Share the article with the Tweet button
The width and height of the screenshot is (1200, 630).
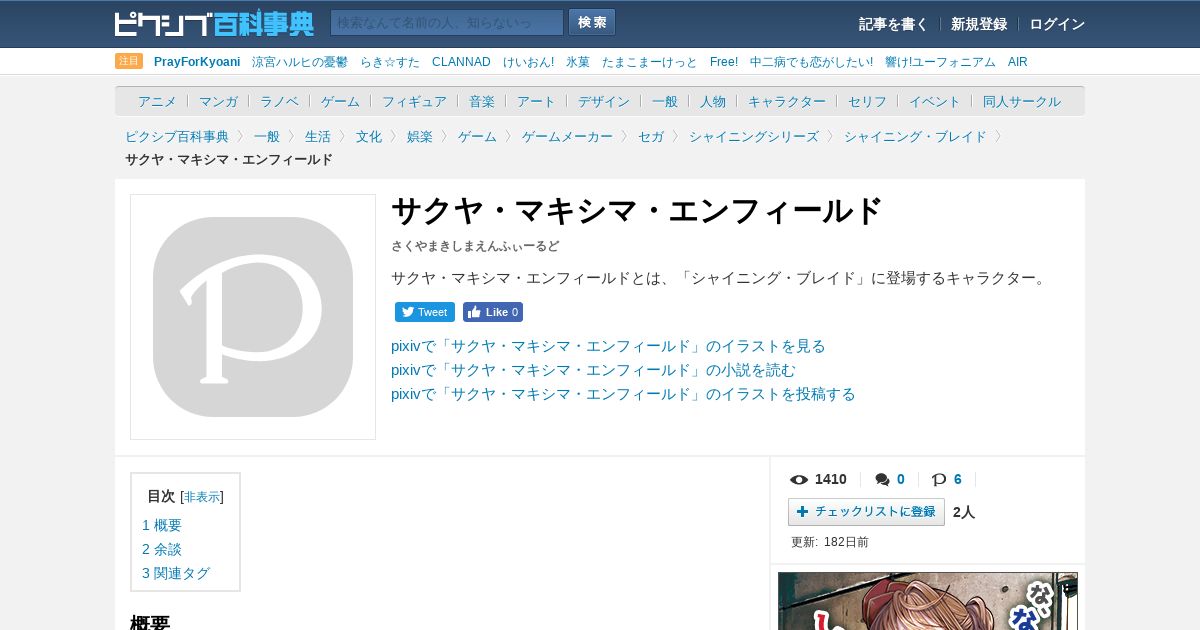pyautogui.click(x=425, y=312)
